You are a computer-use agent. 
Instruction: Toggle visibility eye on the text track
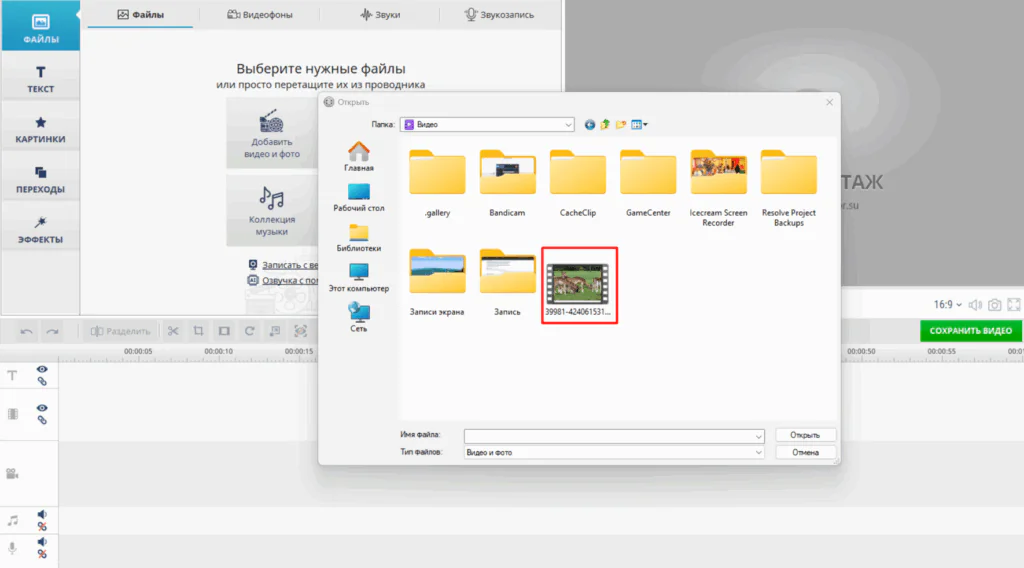click(x=42, y=370)
